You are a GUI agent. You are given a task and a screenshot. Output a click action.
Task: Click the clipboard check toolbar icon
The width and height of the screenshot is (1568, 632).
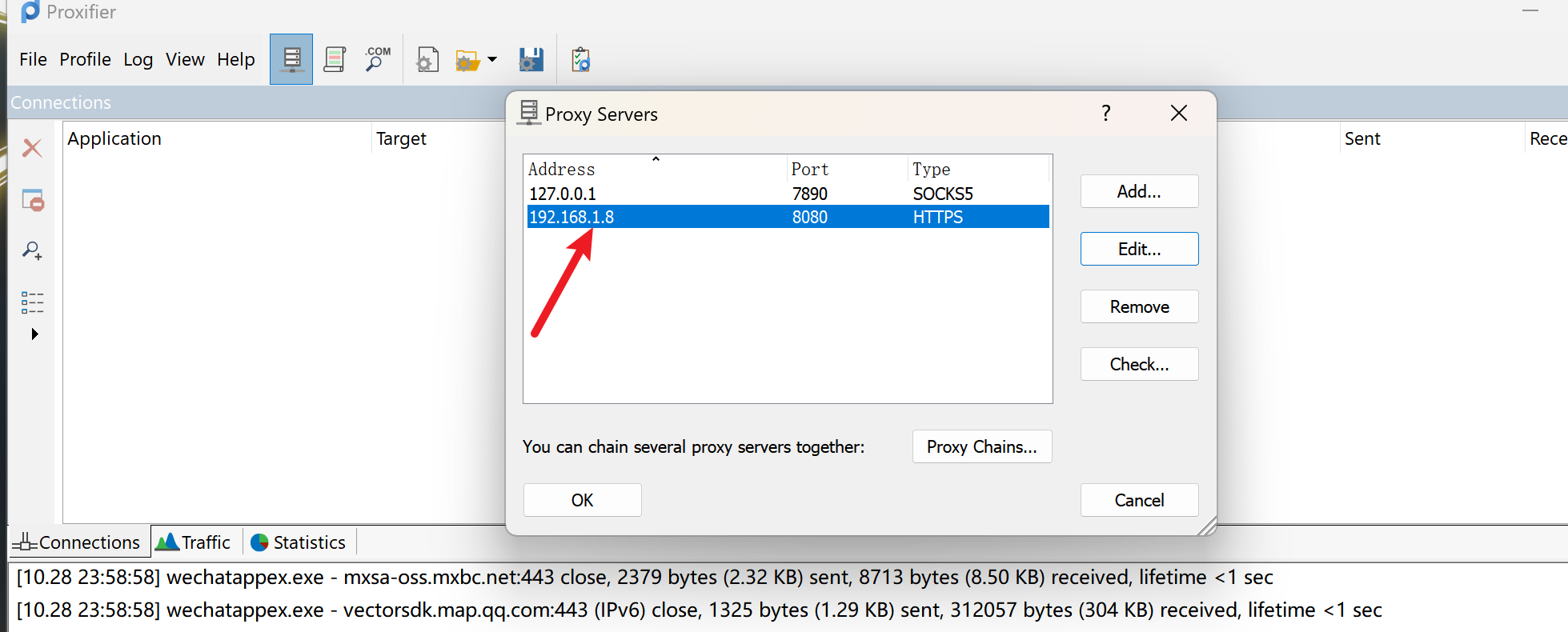pos(580,60)
